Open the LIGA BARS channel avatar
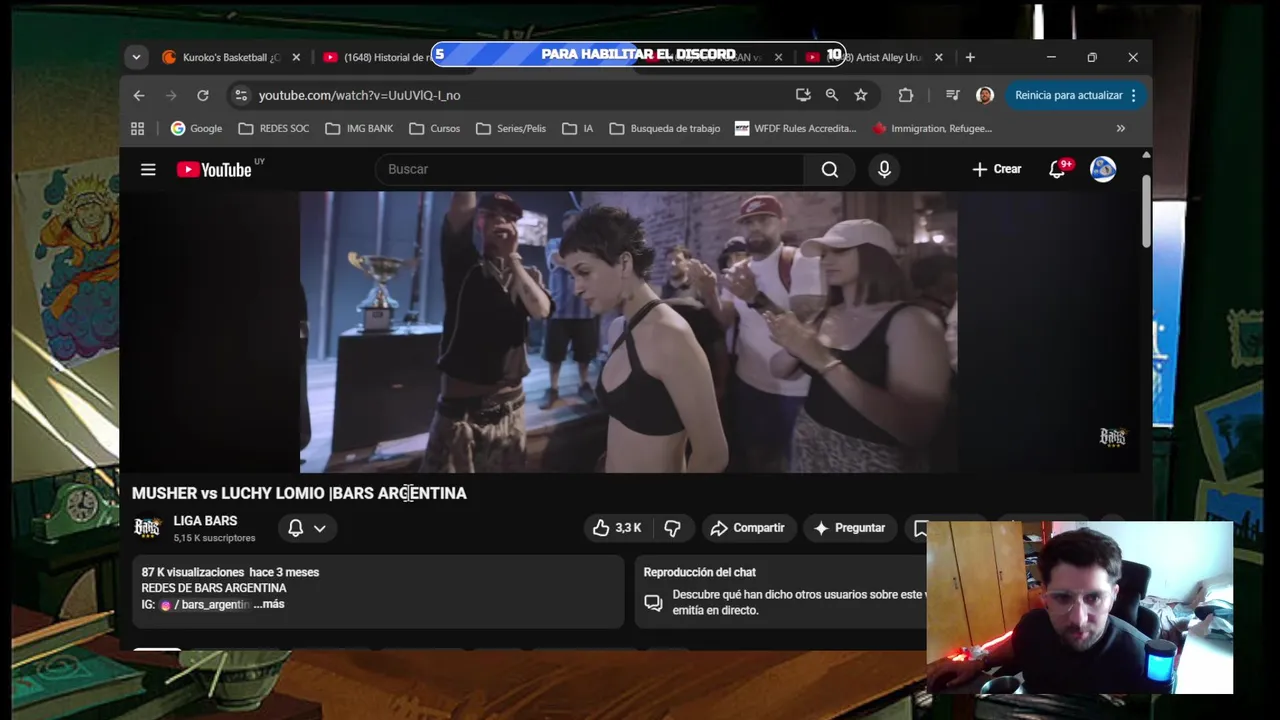The width and height of the screenshot is (1280, 720). 148,527
